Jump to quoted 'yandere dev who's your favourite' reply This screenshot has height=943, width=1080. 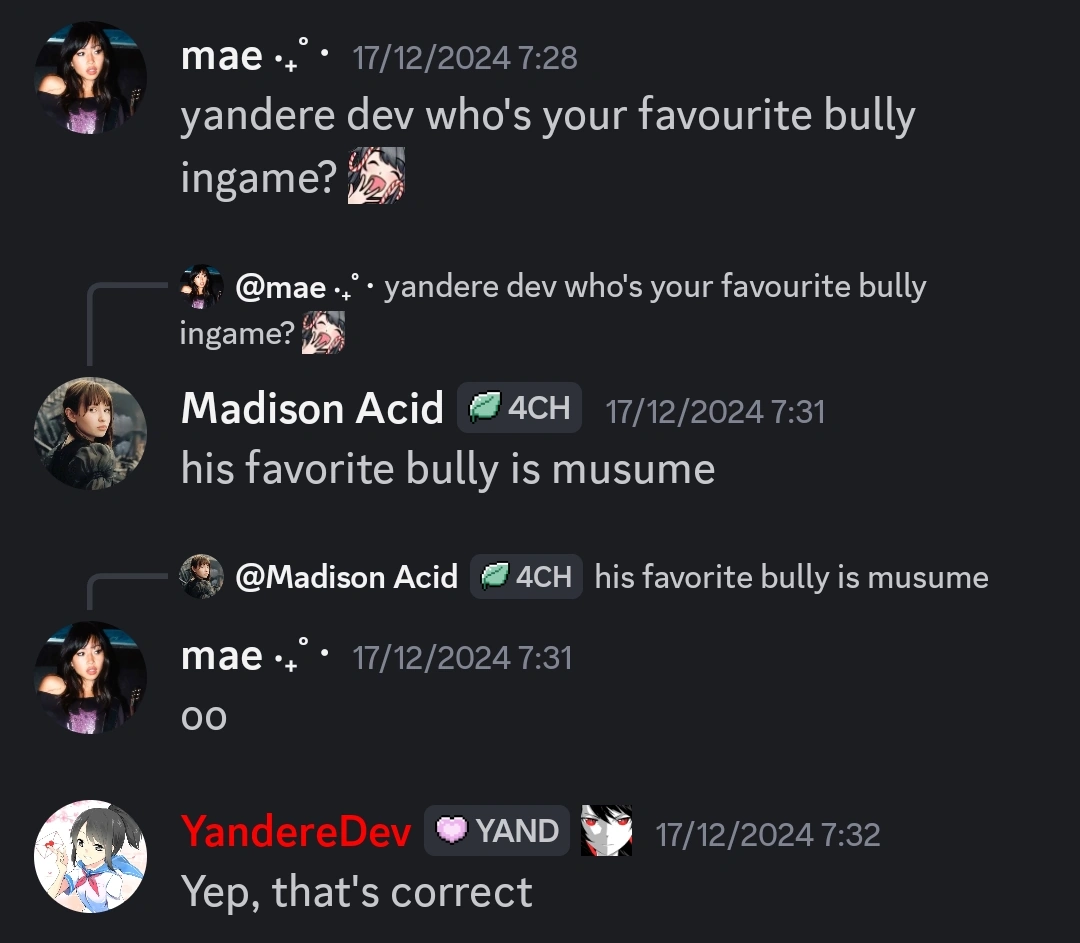coord(552,310)
